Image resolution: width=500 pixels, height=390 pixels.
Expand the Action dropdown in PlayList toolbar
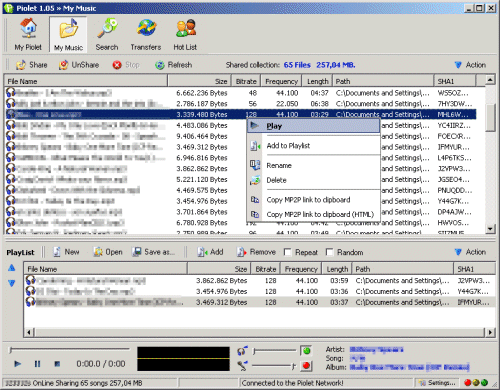[470, 252]
